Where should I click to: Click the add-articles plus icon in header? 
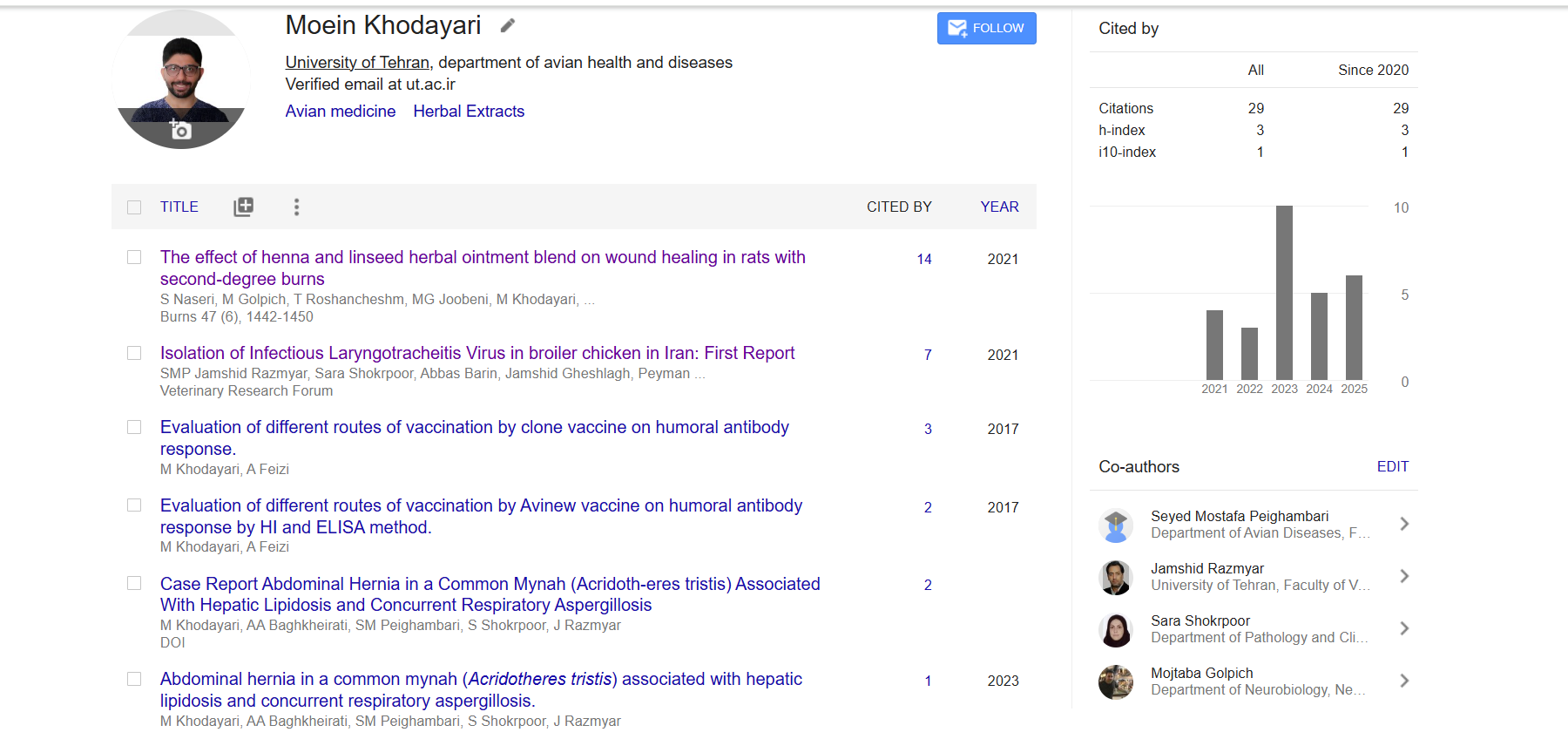pos(243,207)
